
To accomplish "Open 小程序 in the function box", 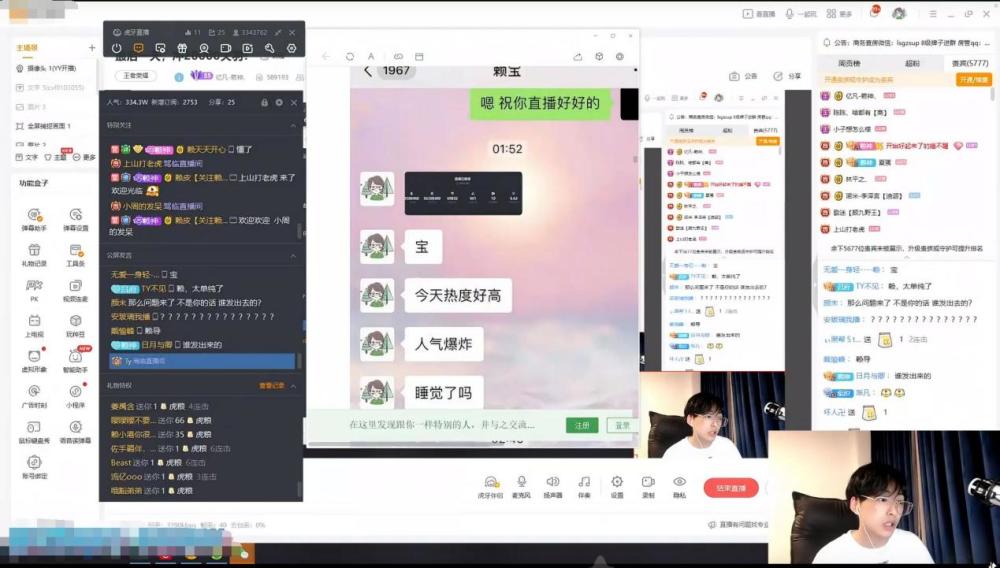I will coord(75,397).
